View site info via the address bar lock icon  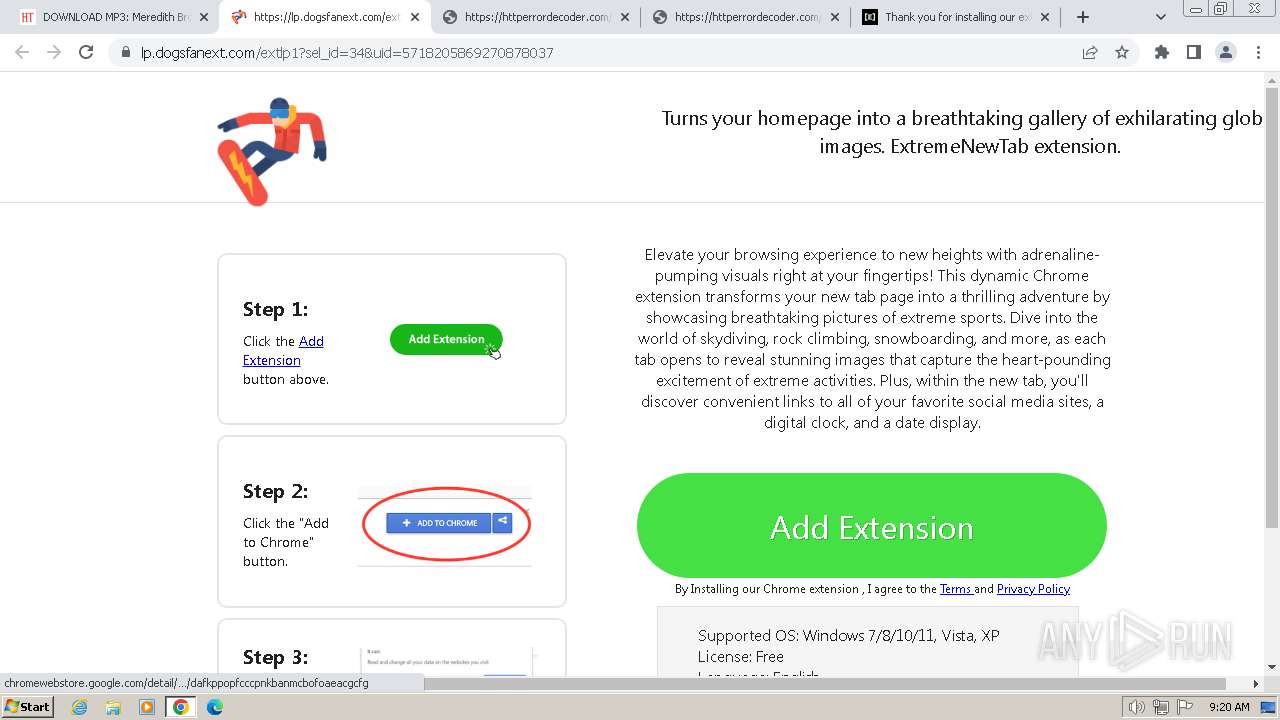coord(126,53)
